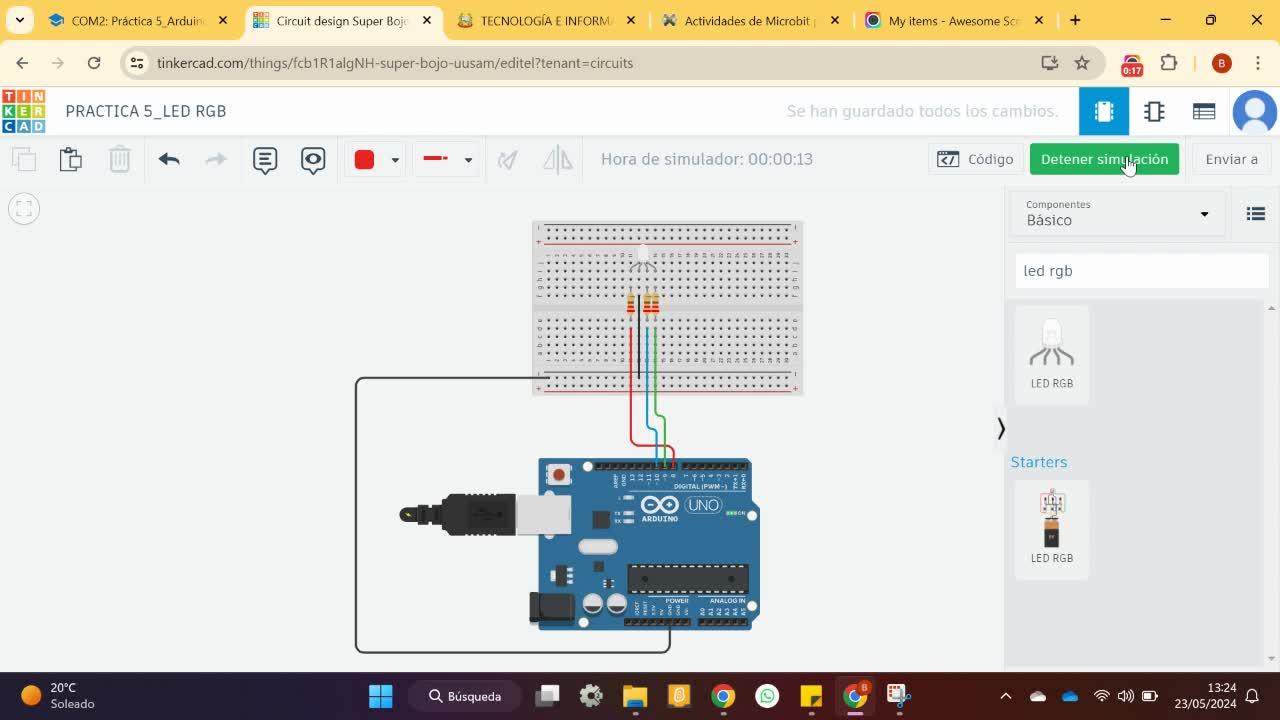This screenshot has height=720, width=1280.
Task: Switch to the Actividades de Microbit tab
Action: coord(750,20)
